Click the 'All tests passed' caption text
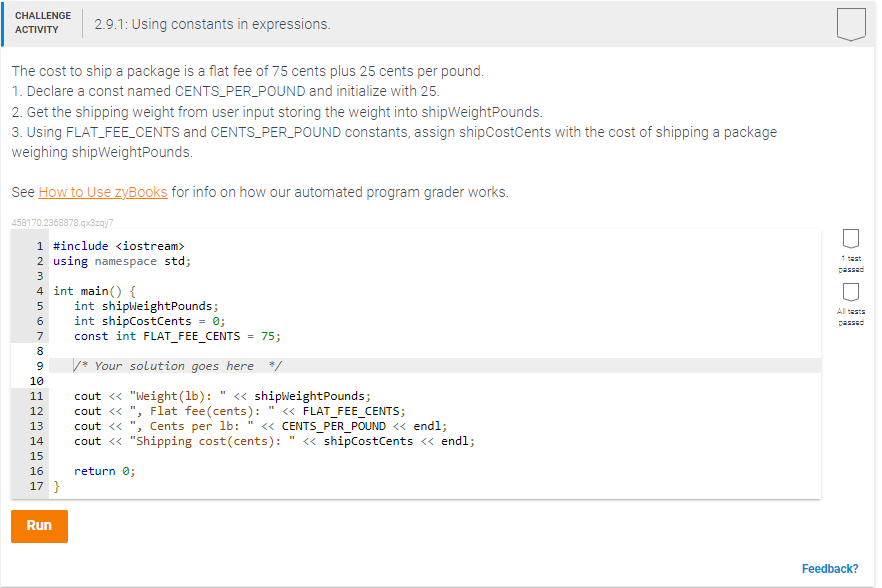Screen dimensions: 882x588 [x=851, y=315]
